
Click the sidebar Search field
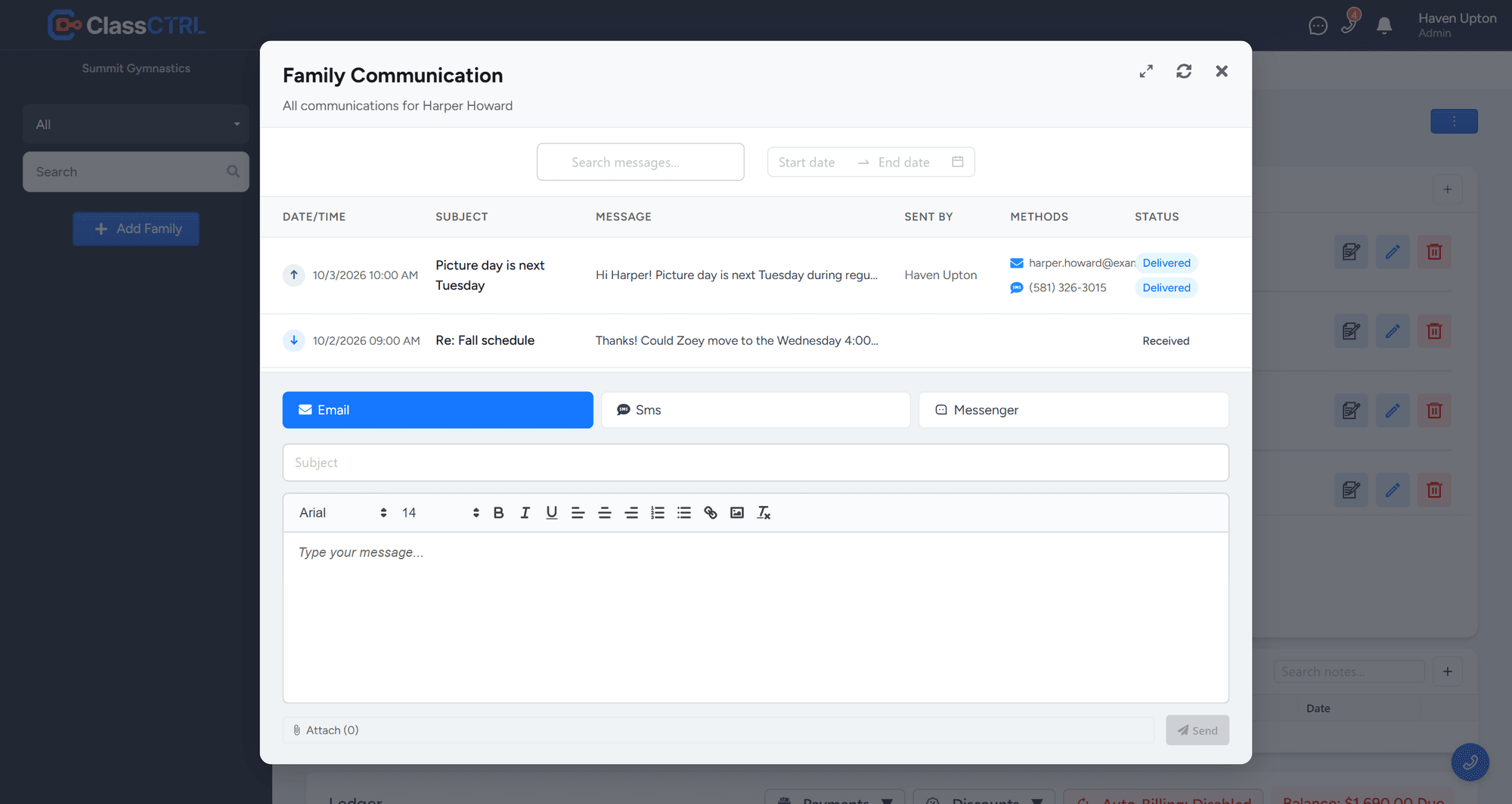point(136,172)
